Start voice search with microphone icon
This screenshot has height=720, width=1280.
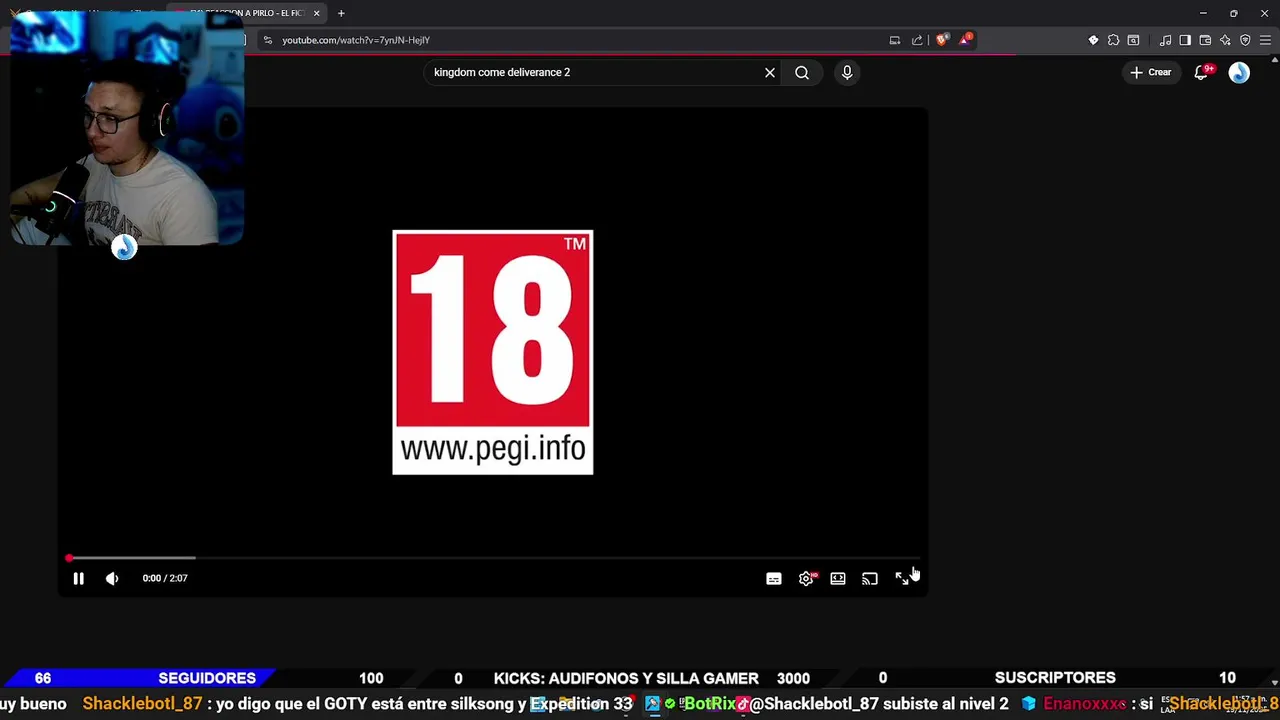[847, 72]
